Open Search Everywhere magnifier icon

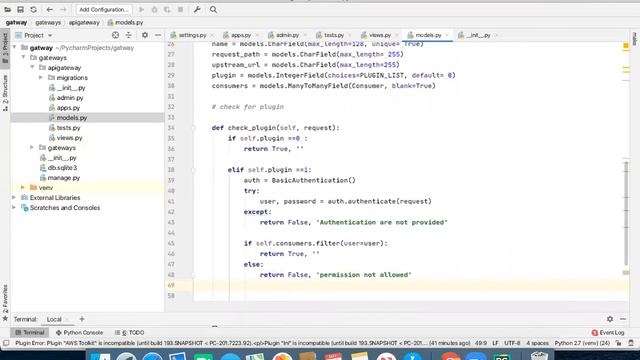pos(213,9)
